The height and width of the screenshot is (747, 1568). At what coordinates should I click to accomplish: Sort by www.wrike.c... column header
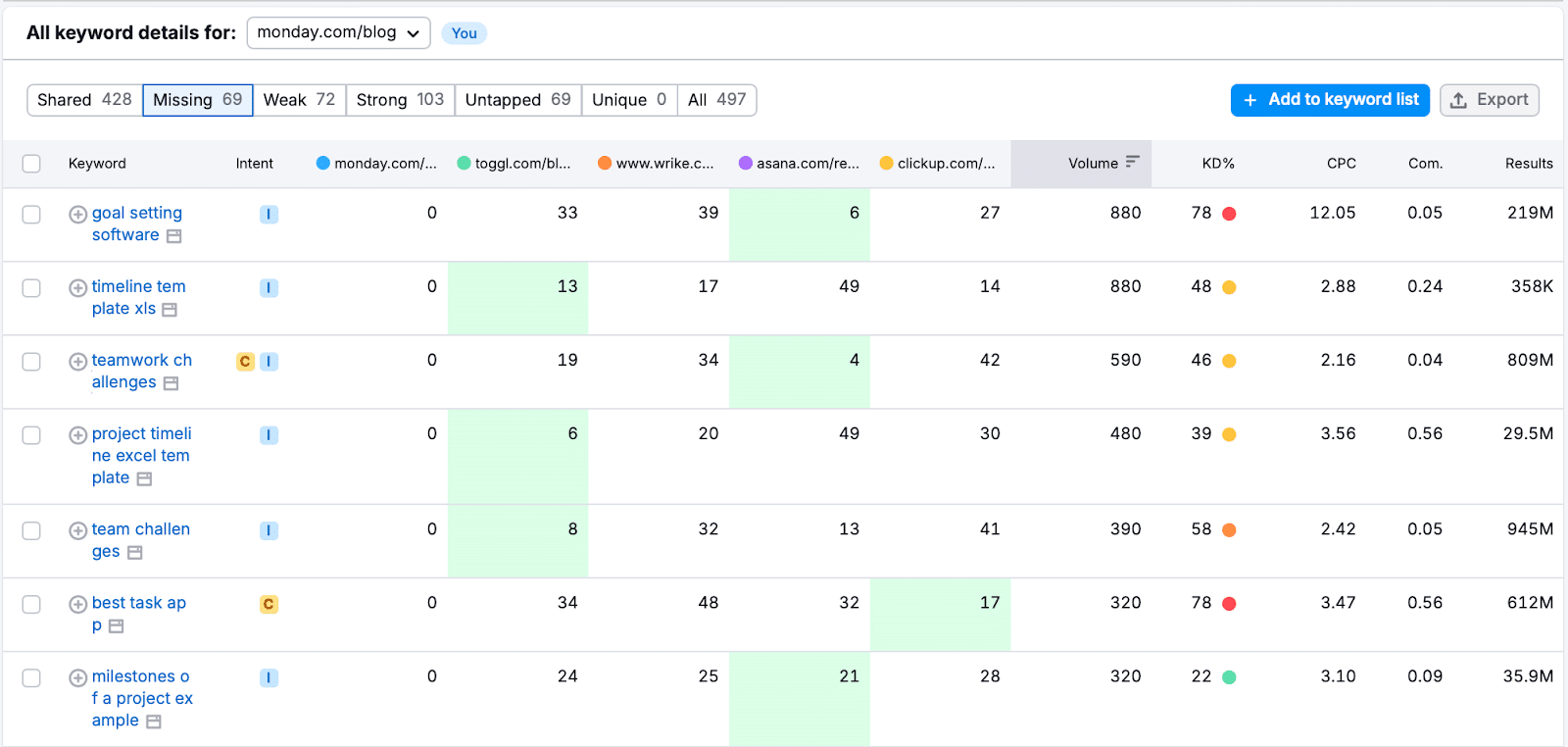pyautogui.click(x=656, y=164)
